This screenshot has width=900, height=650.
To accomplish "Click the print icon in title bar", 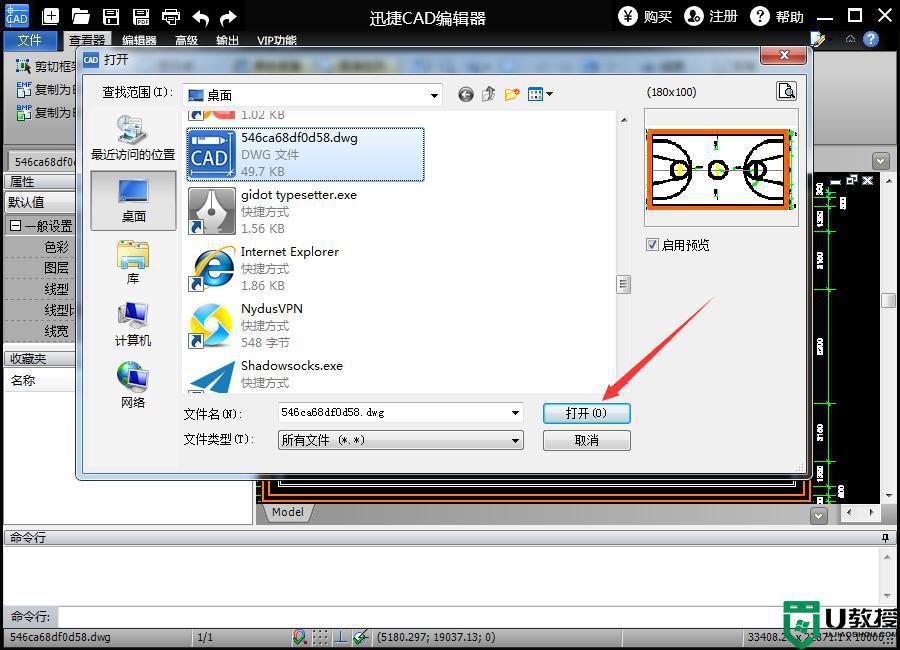I will [x=170, y=16].
